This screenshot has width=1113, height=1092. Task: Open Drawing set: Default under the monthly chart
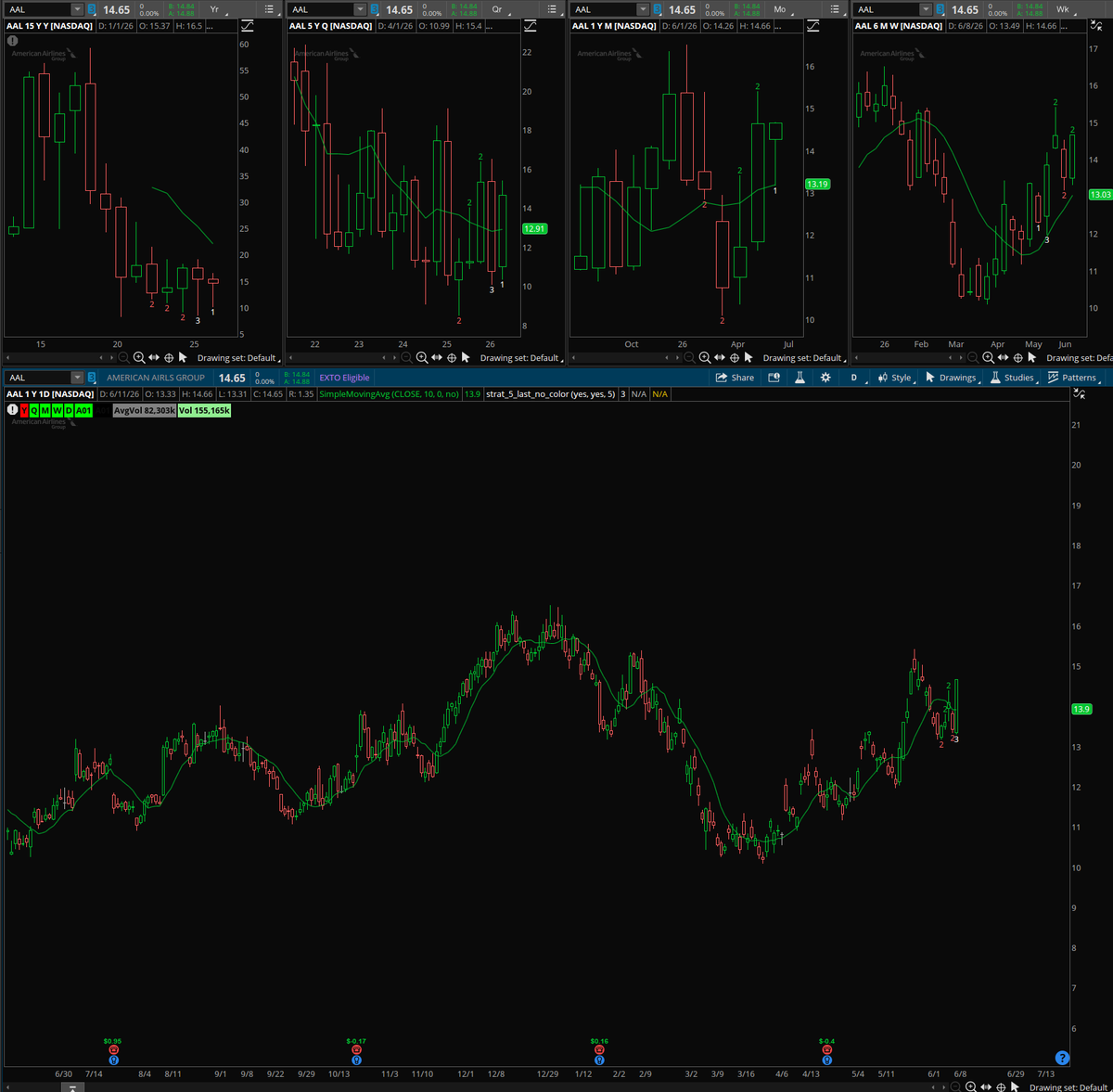pyautogui.click(x=803, y=358)
